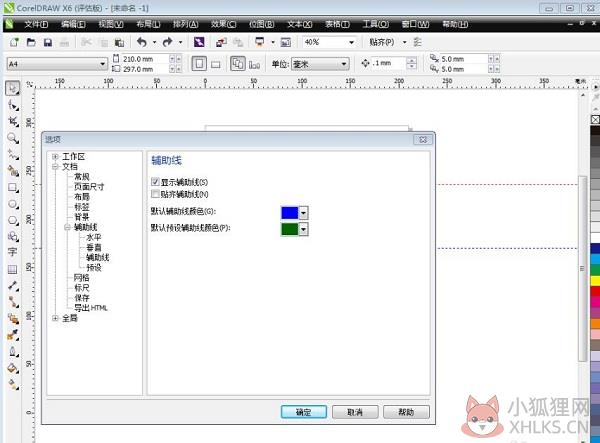
Task: Confirm the dialog with the OK button
Action: coord(304,412)
